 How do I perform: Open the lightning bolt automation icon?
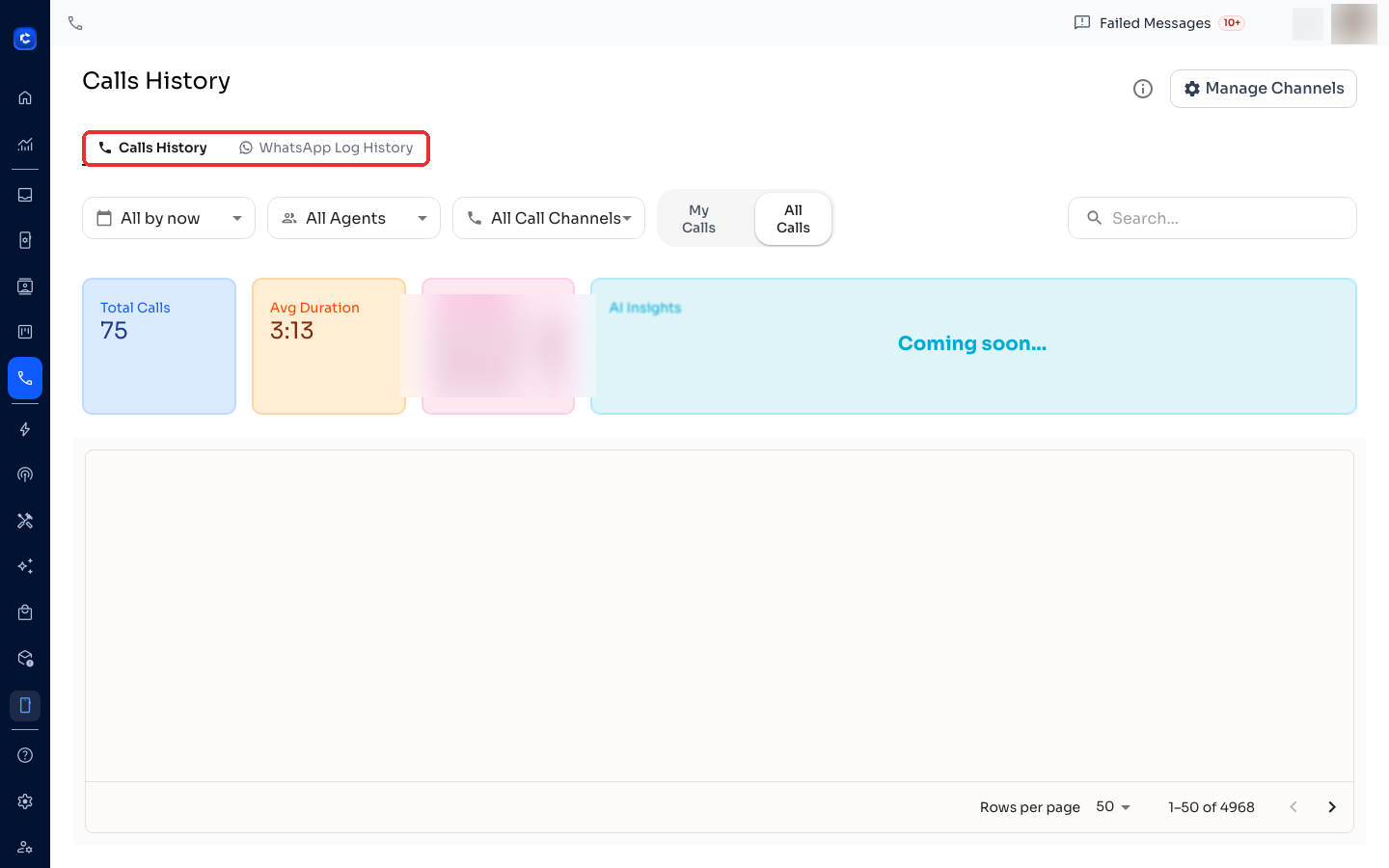point(25,429)
